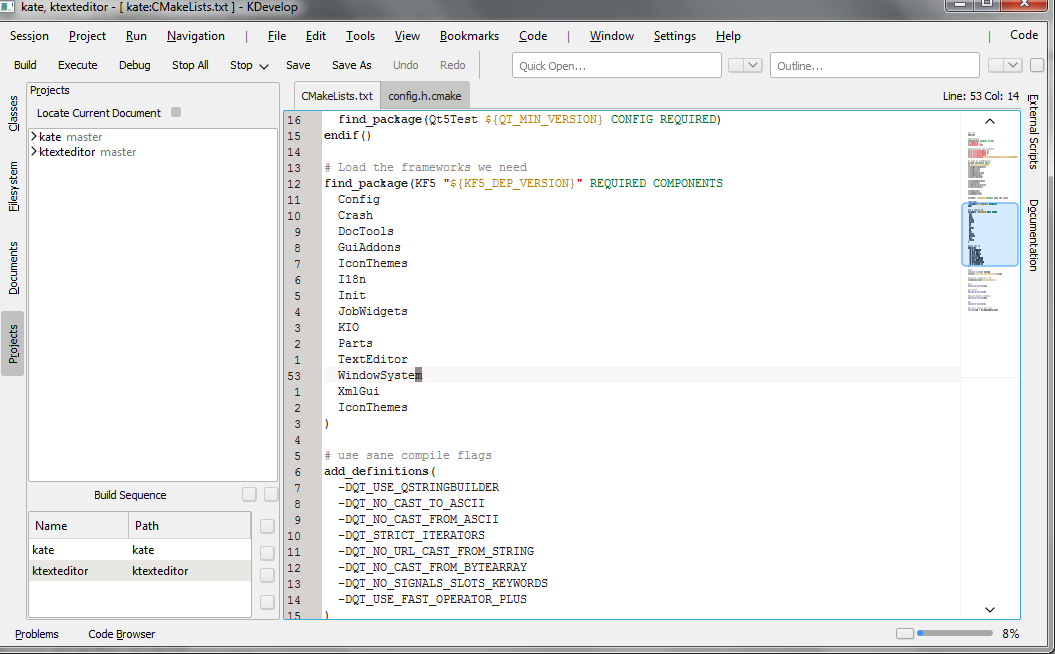Click right icon button beside Build Sequence title
This screenshot has height=654, width=1055.
click(271, 495)
